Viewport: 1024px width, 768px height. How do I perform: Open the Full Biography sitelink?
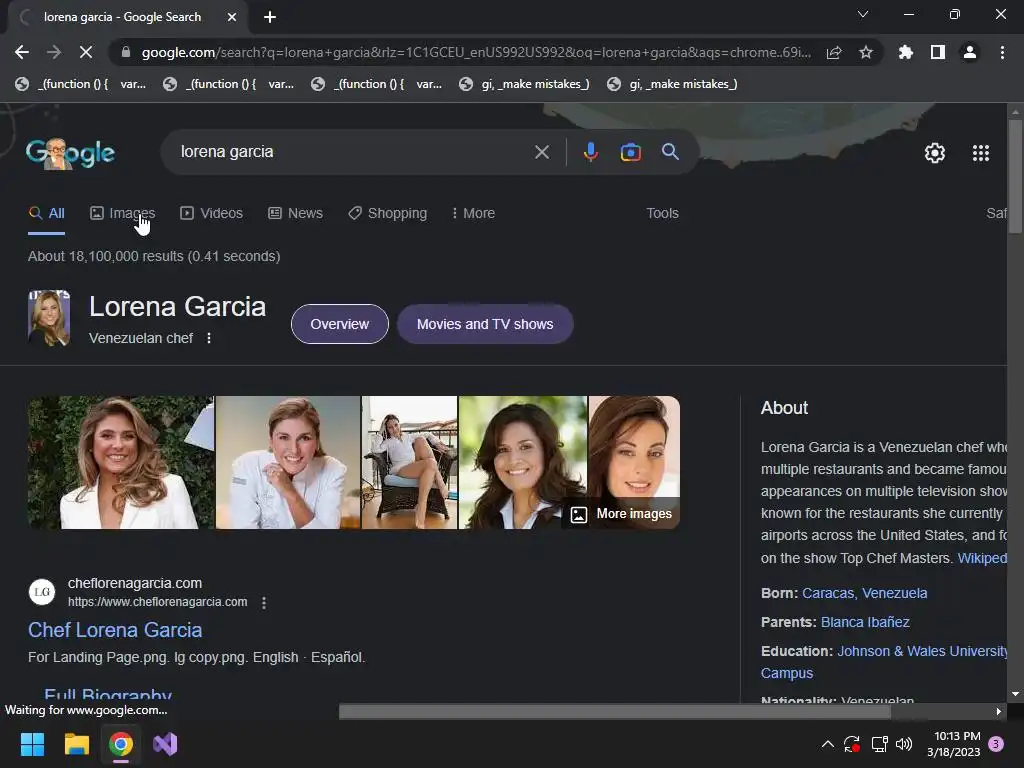108,694
